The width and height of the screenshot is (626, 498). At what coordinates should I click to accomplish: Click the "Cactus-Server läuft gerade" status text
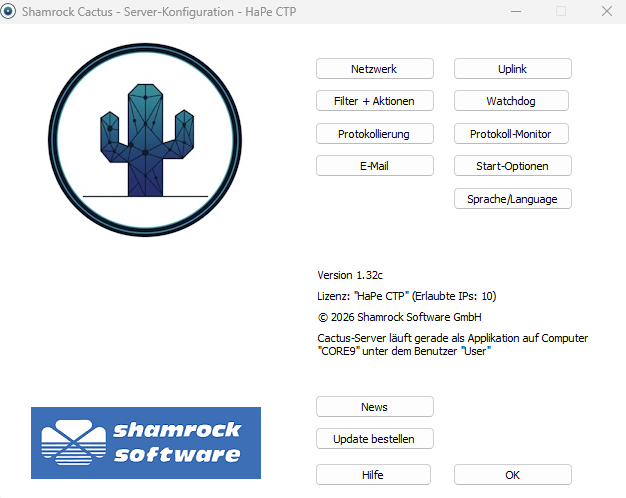[x=452, y=344]
